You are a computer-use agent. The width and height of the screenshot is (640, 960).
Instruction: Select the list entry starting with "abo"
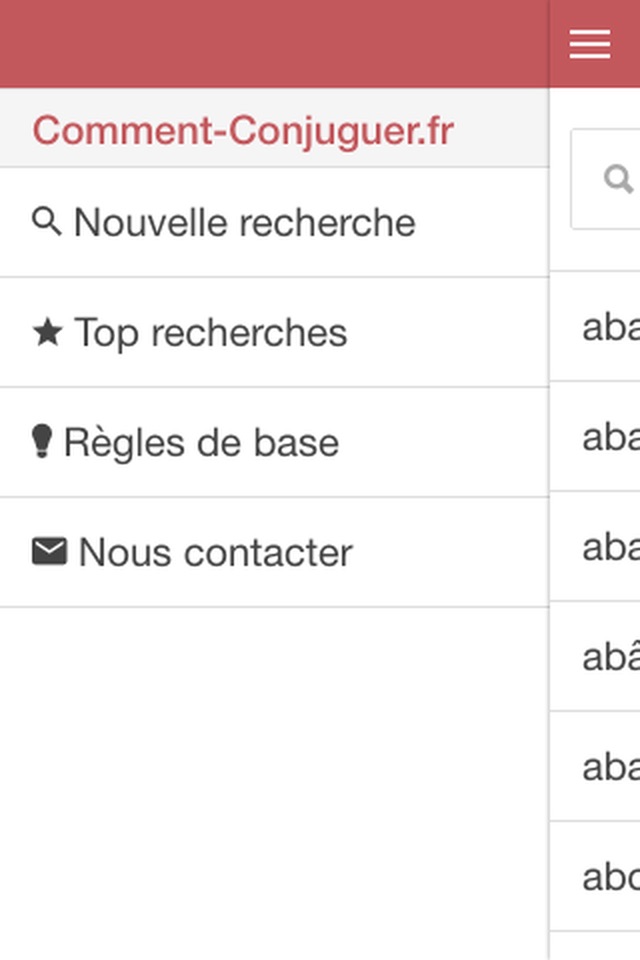point(595,877)
